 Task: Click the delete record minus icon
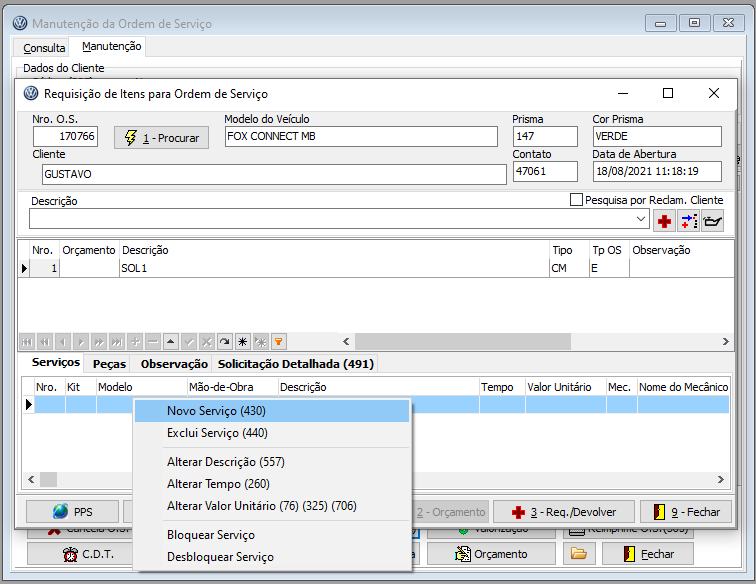153,342
